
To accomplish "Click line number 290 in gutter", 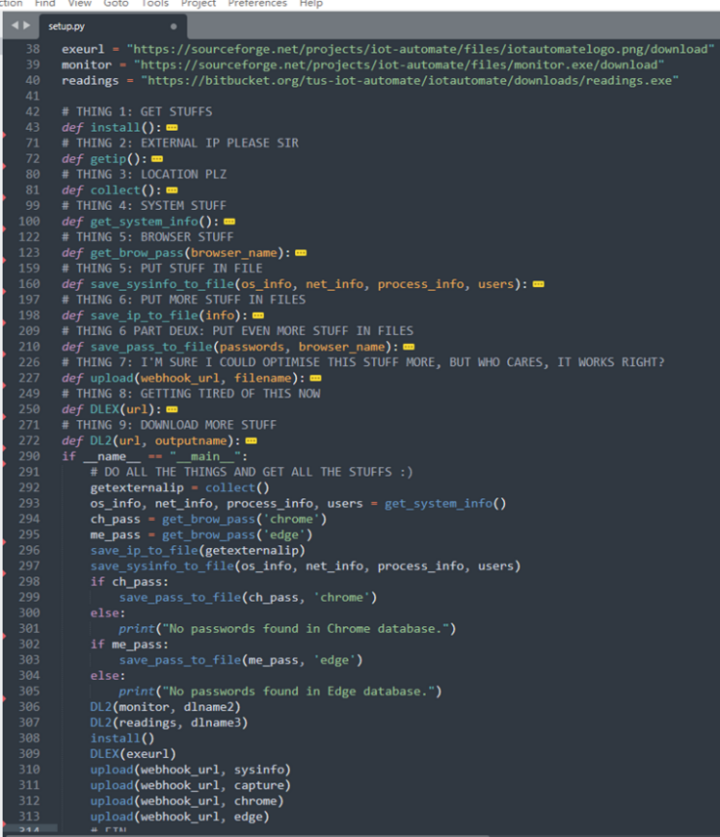I will pyautogui.click(x=29, y=456).
